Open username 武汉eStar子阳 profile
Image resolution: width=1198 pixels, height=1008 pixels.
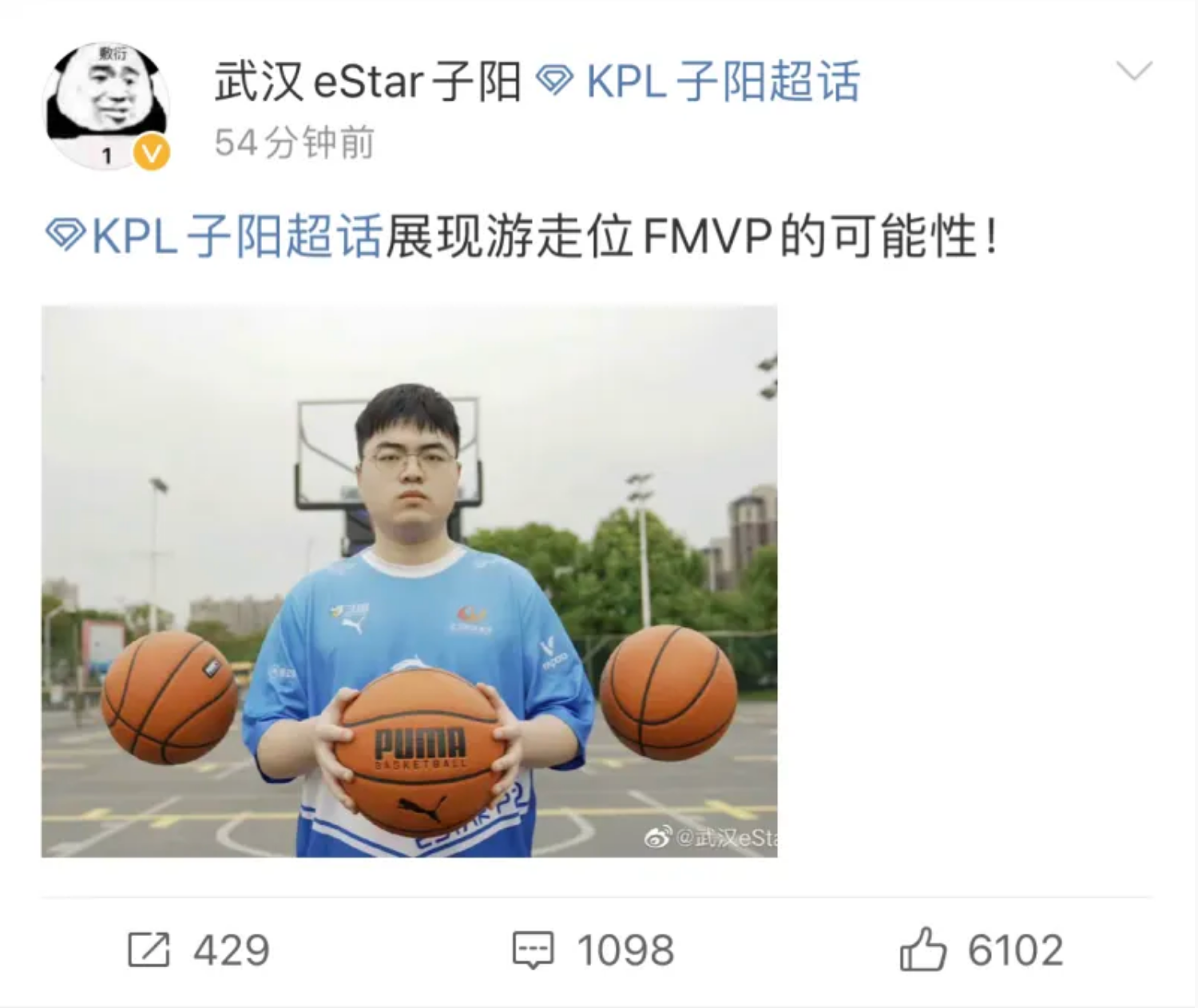point(367,81)
